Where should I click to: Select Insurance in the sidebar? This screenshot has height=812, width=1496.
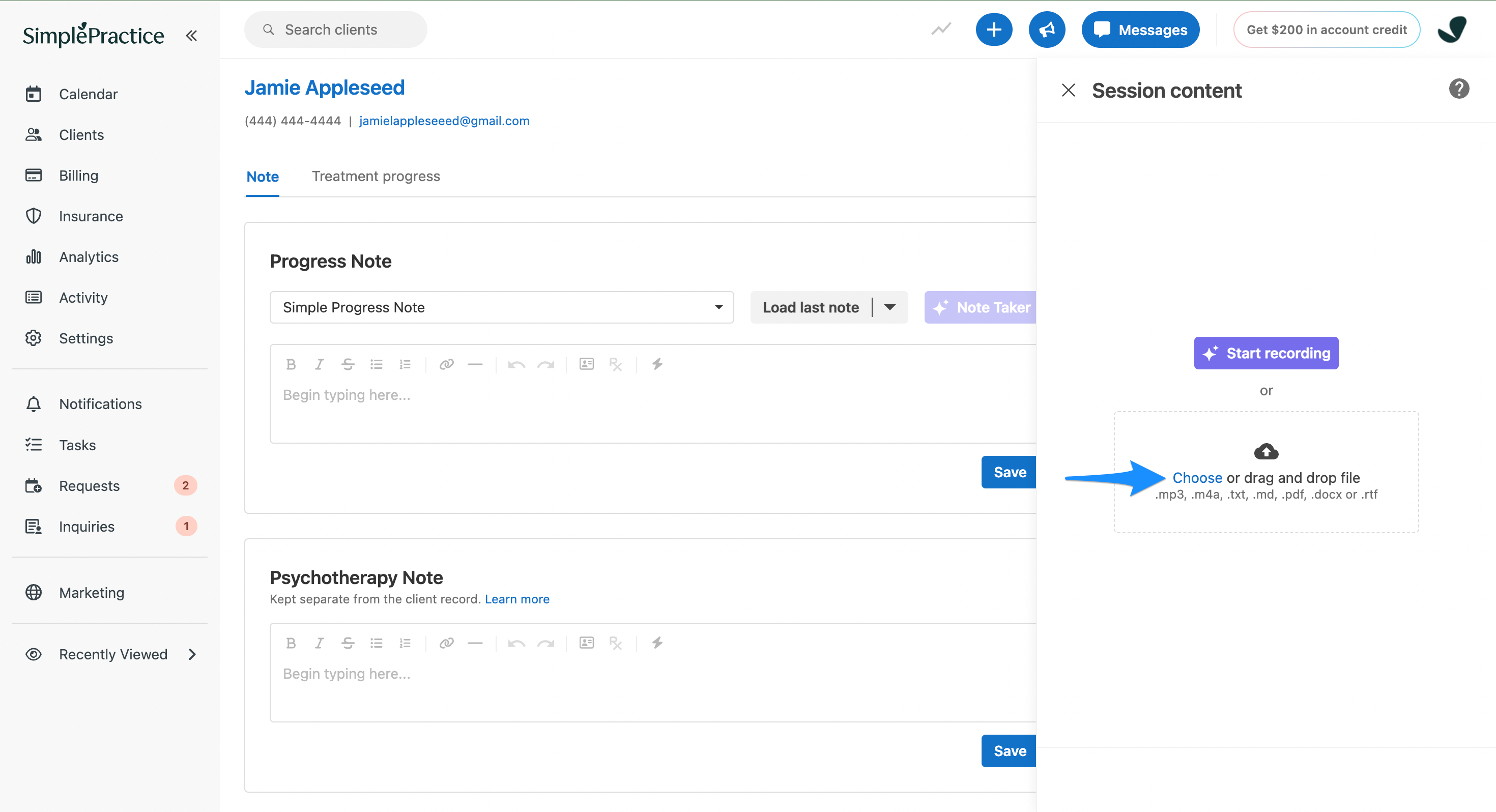(91, 216)
